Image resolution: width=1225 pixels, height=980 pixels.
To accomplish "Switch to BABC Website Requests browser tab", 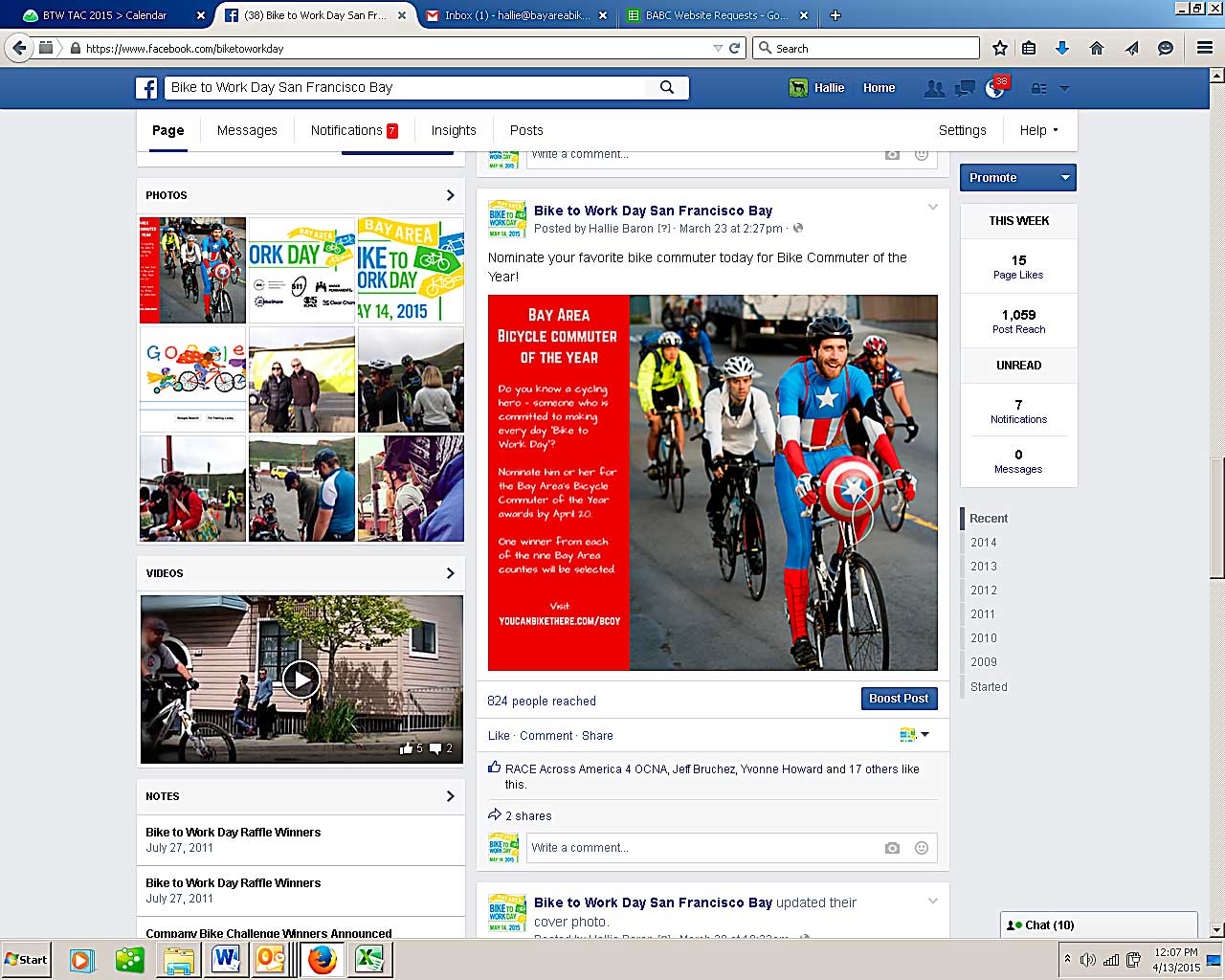I will pos(716,15).
